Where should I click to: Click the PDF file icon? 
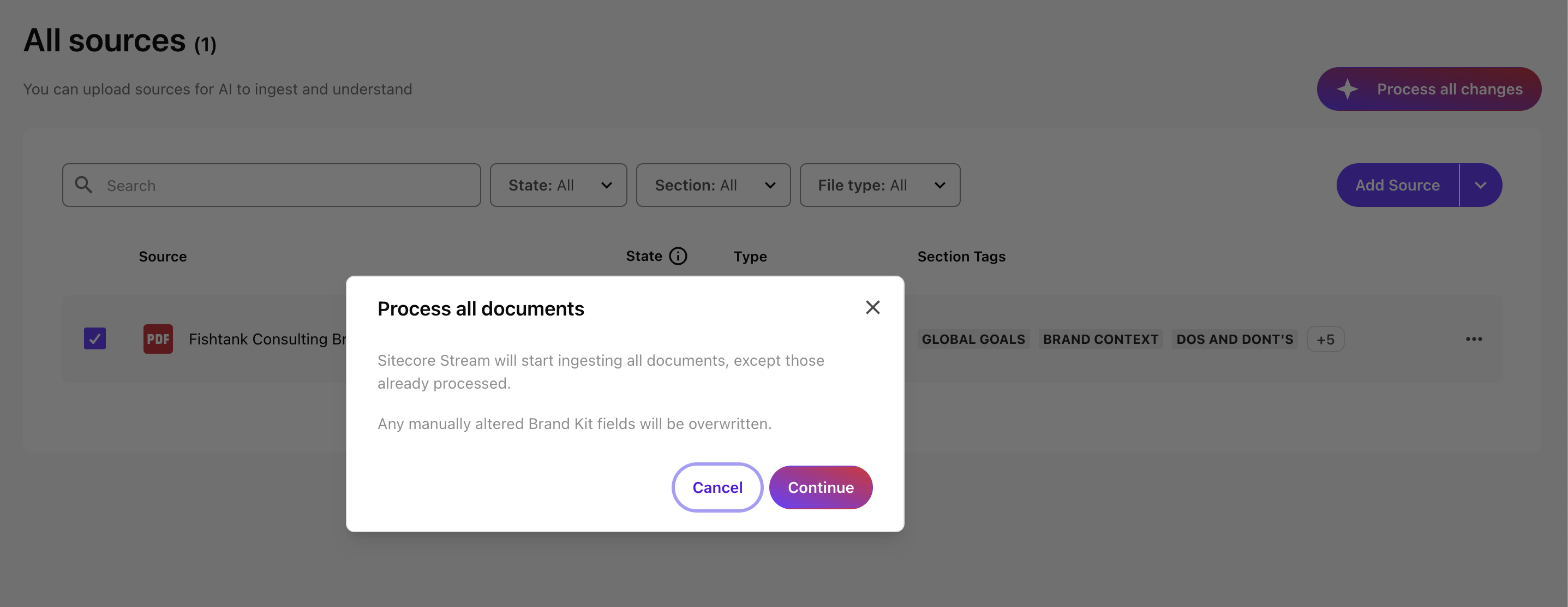(x=158, y=338)
